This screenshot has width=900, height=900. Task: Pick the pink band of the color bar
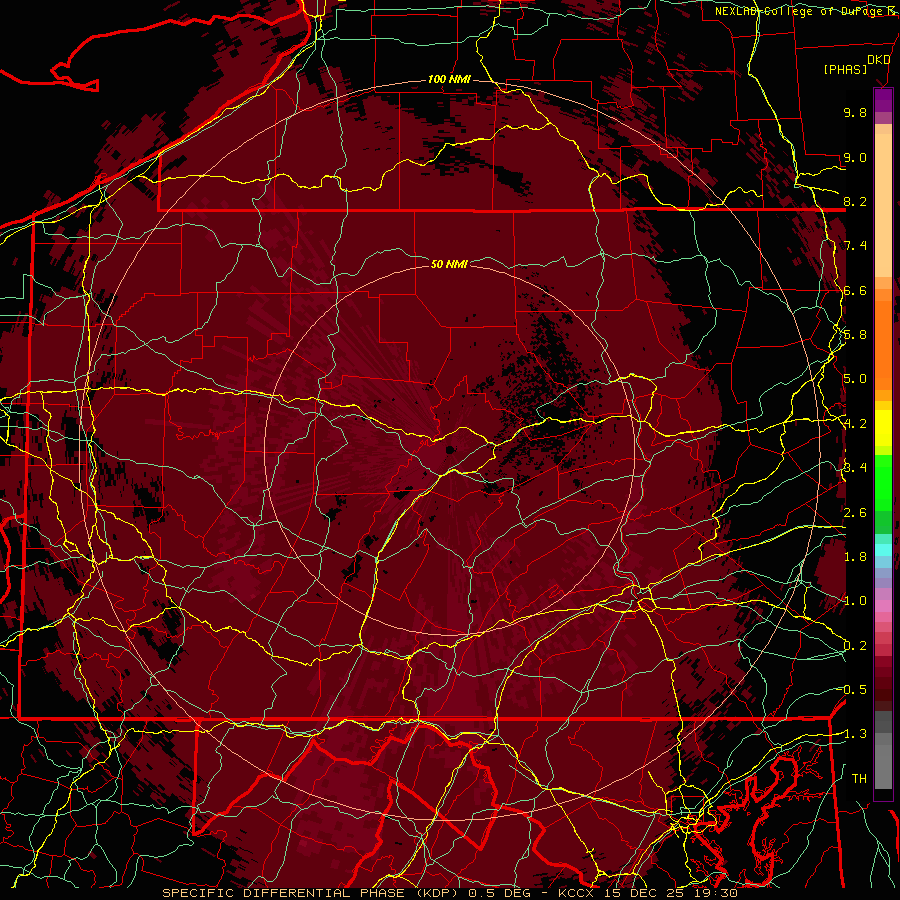click(x=883, y=606)
